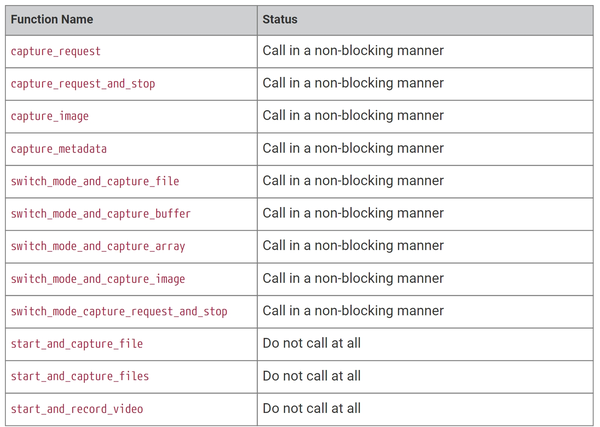The width and height of the screenshot is (600, 427).
Task: Click status text beside switch_mode_and_capture_array
Action: tap(353, 246)
